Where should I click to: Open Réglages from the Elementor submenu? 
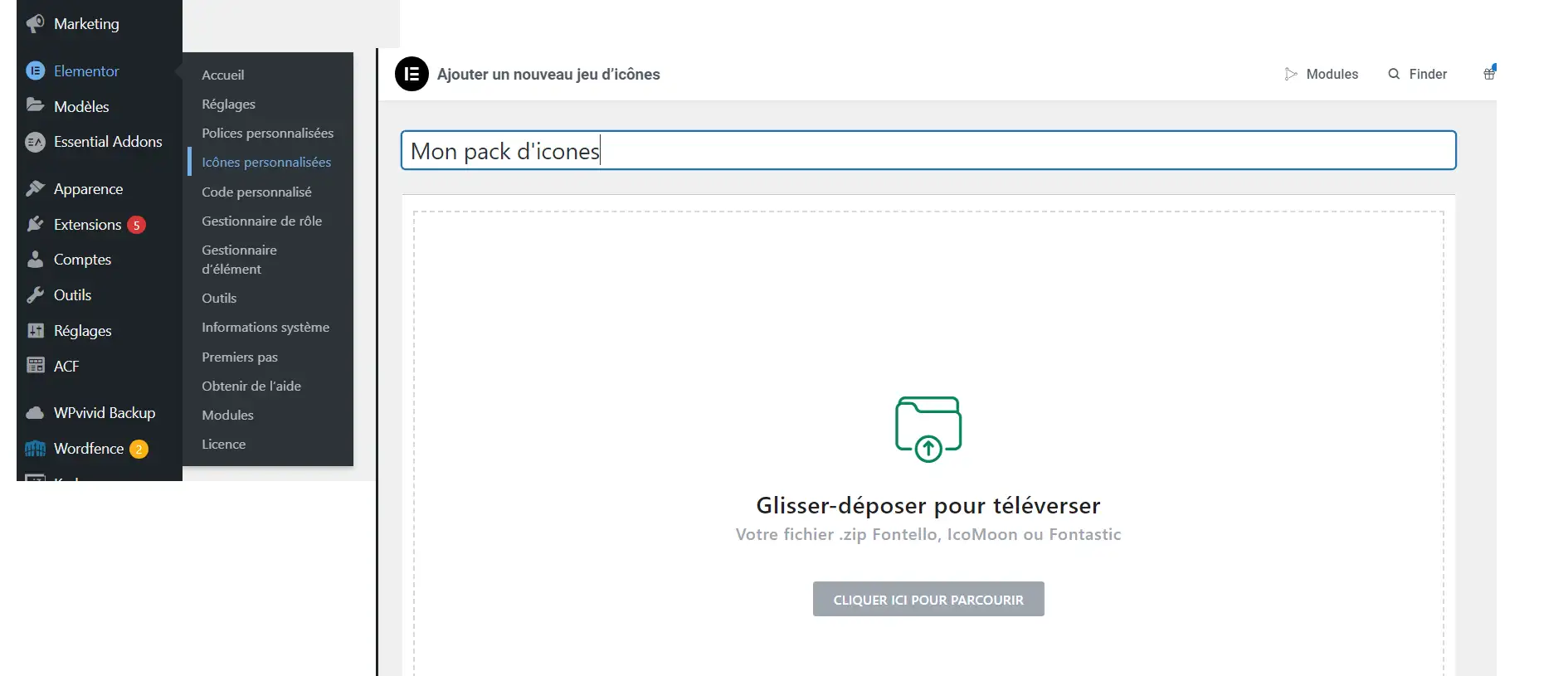point(228,104)
